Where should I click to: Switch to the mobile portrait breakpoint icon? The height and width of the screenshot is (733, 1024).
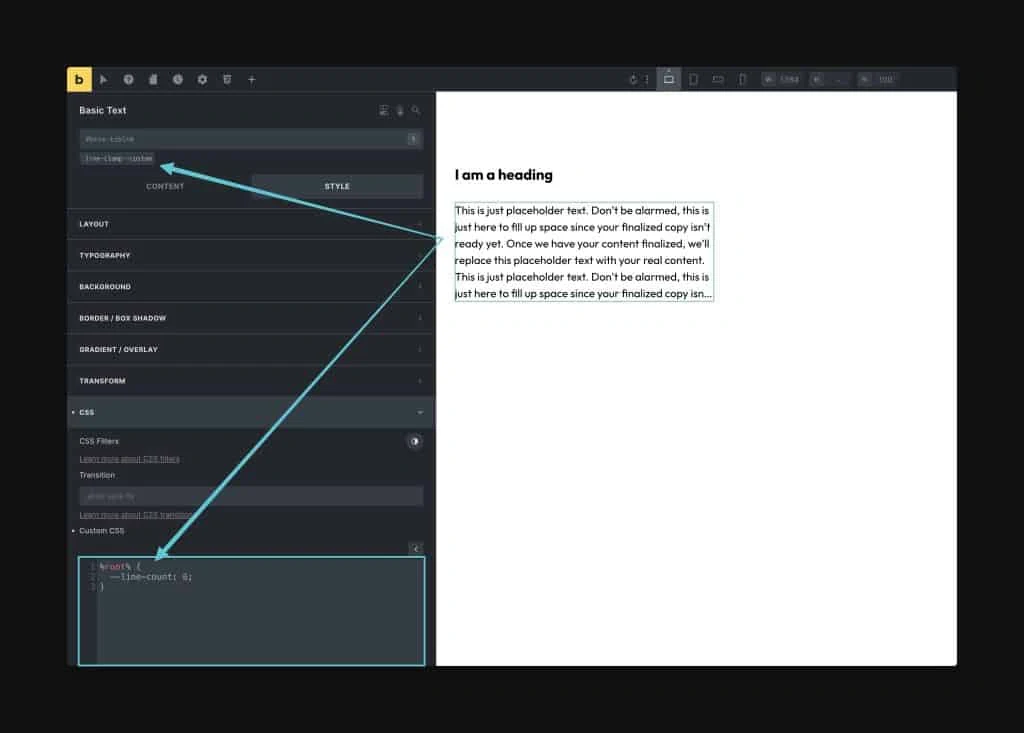tap(742, 80)
